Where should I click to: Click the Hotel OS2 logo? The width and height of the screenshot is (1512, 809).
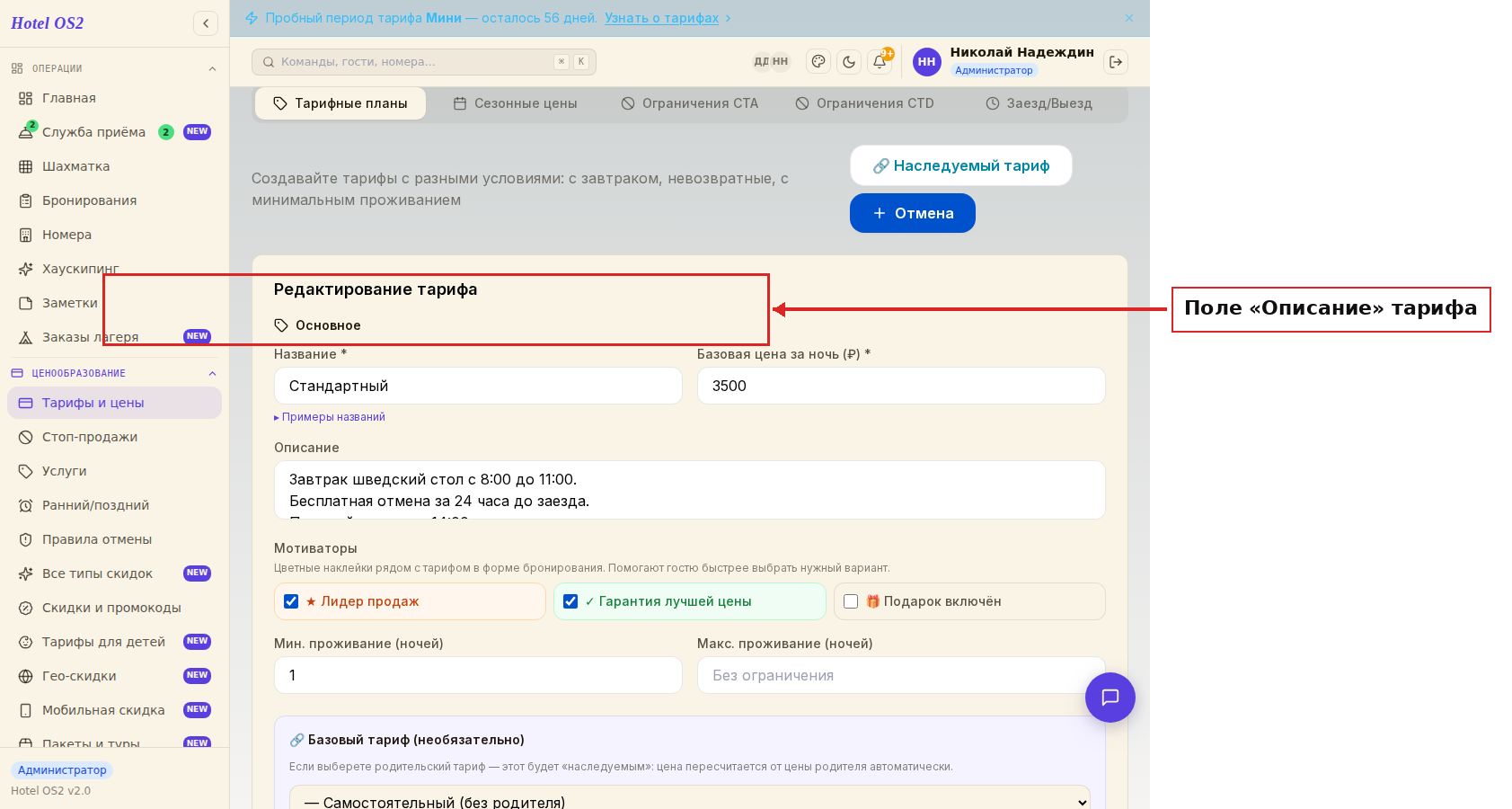48,23
